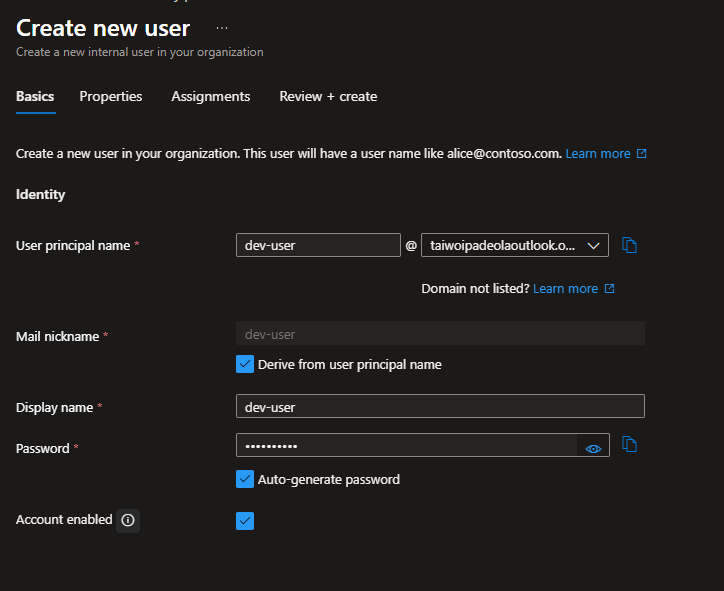
Task: Select the Review + create tab
Action: coord(328,96)
